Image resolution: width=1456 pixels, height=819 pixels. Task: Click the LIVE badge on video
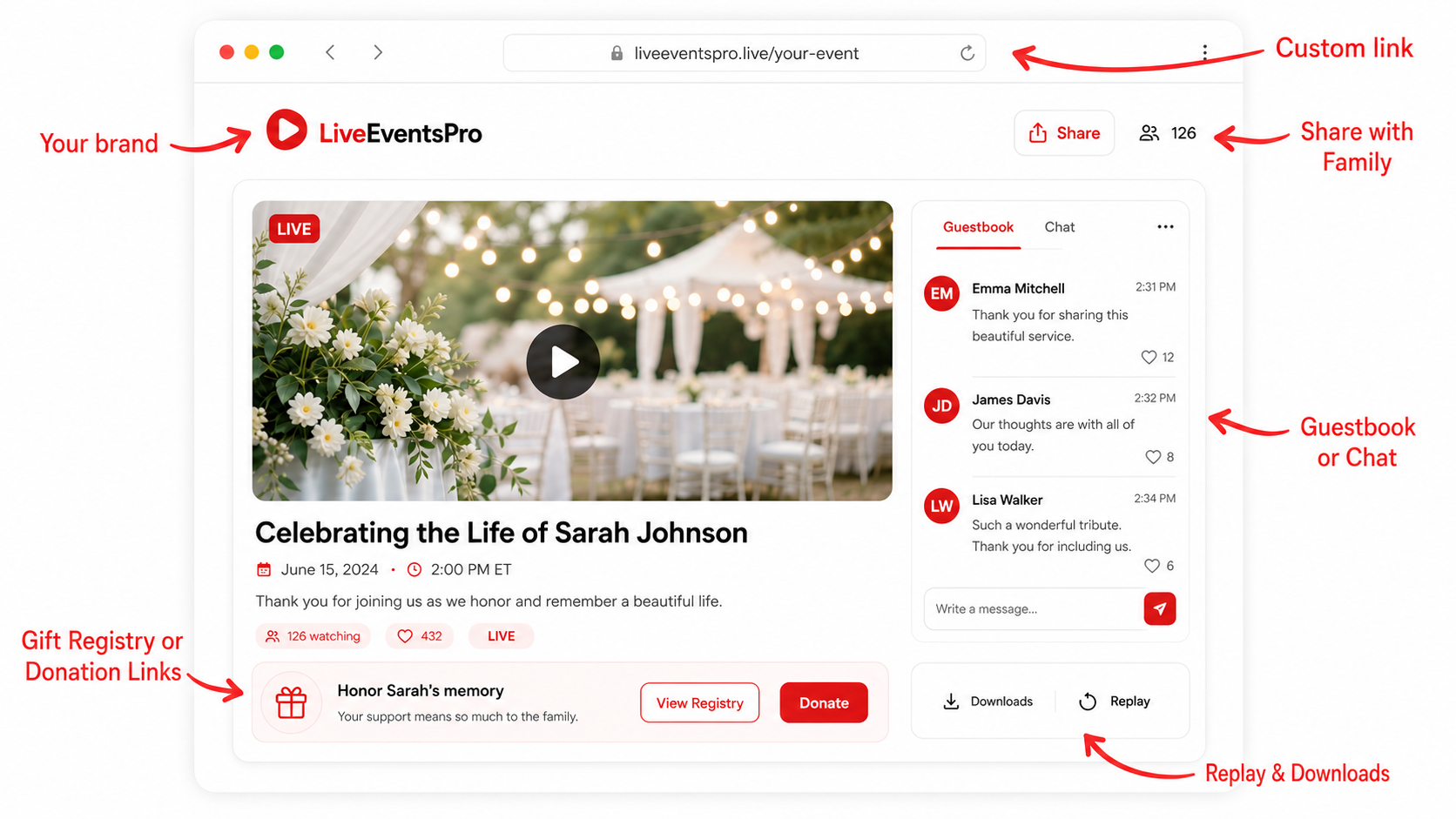[294, 229]
